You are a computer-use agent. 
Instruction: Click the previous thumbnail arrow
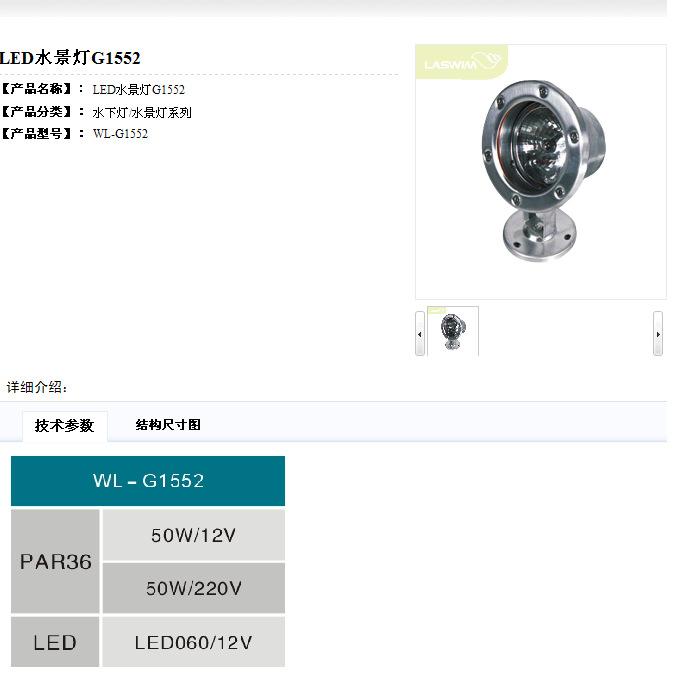click(419, 334)
